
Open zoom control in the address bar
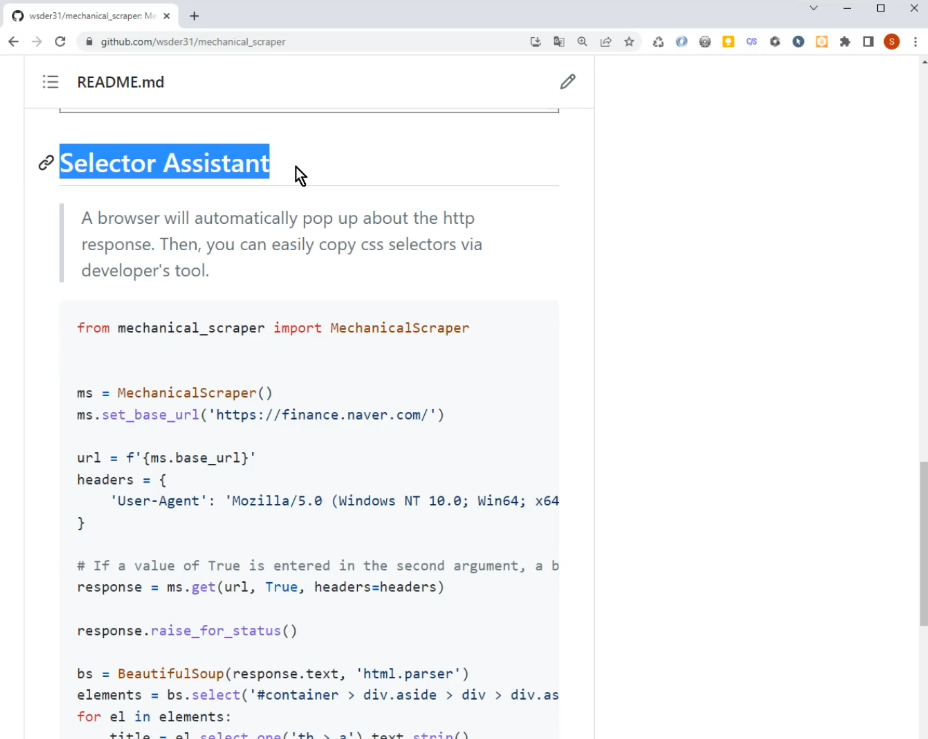[x=582, y=41]
